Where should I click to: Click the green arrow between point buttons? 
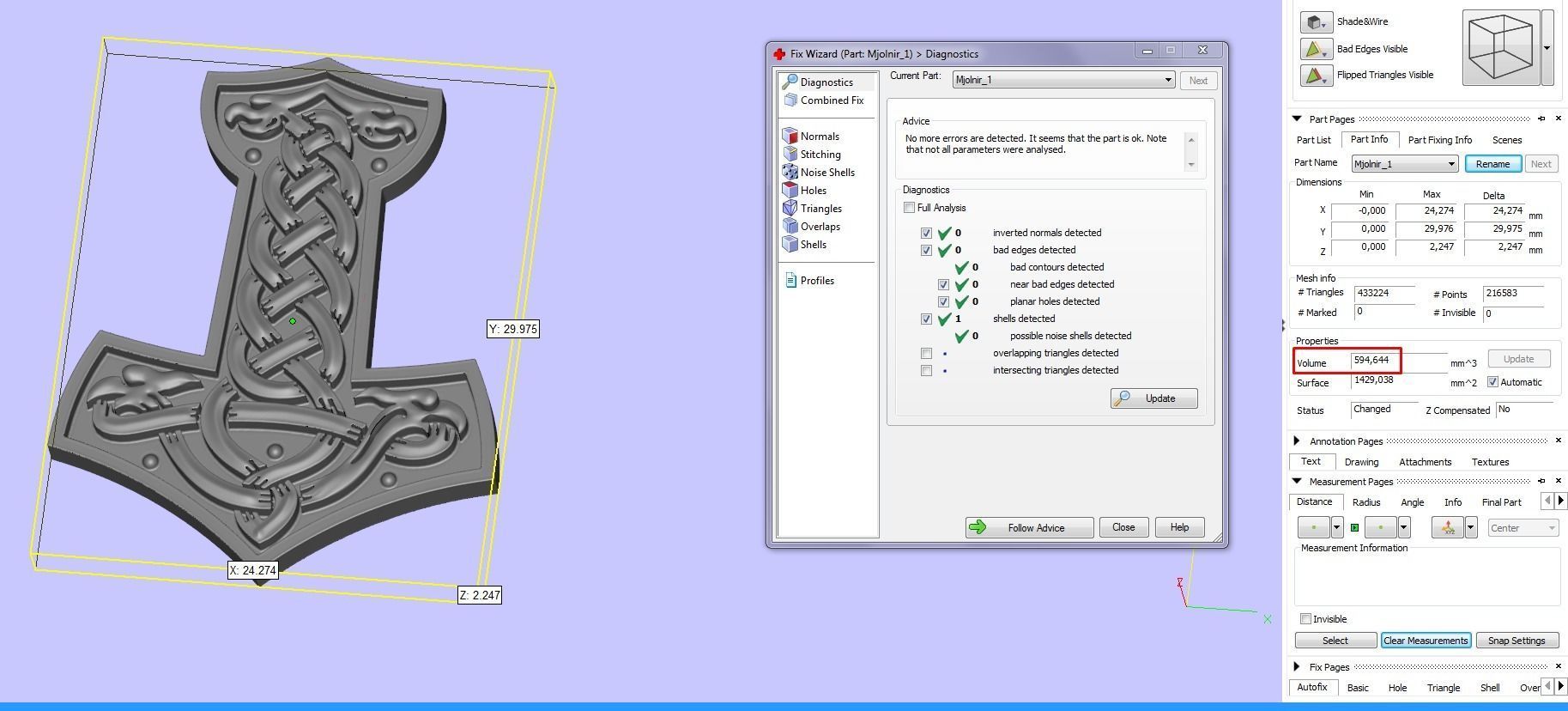[1354, 528]
